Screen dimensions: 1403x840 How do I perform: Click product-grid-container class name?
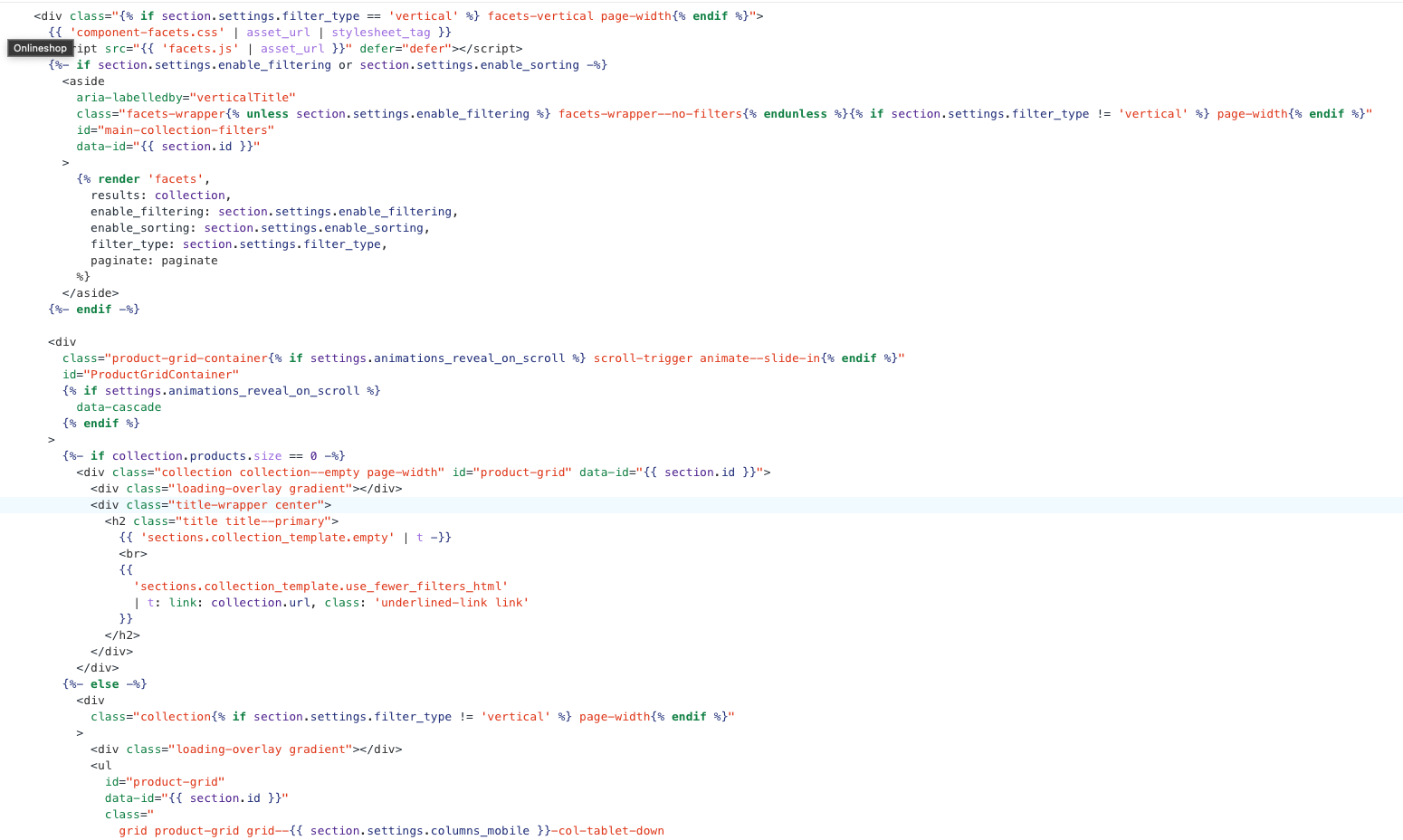coord(189,358)
